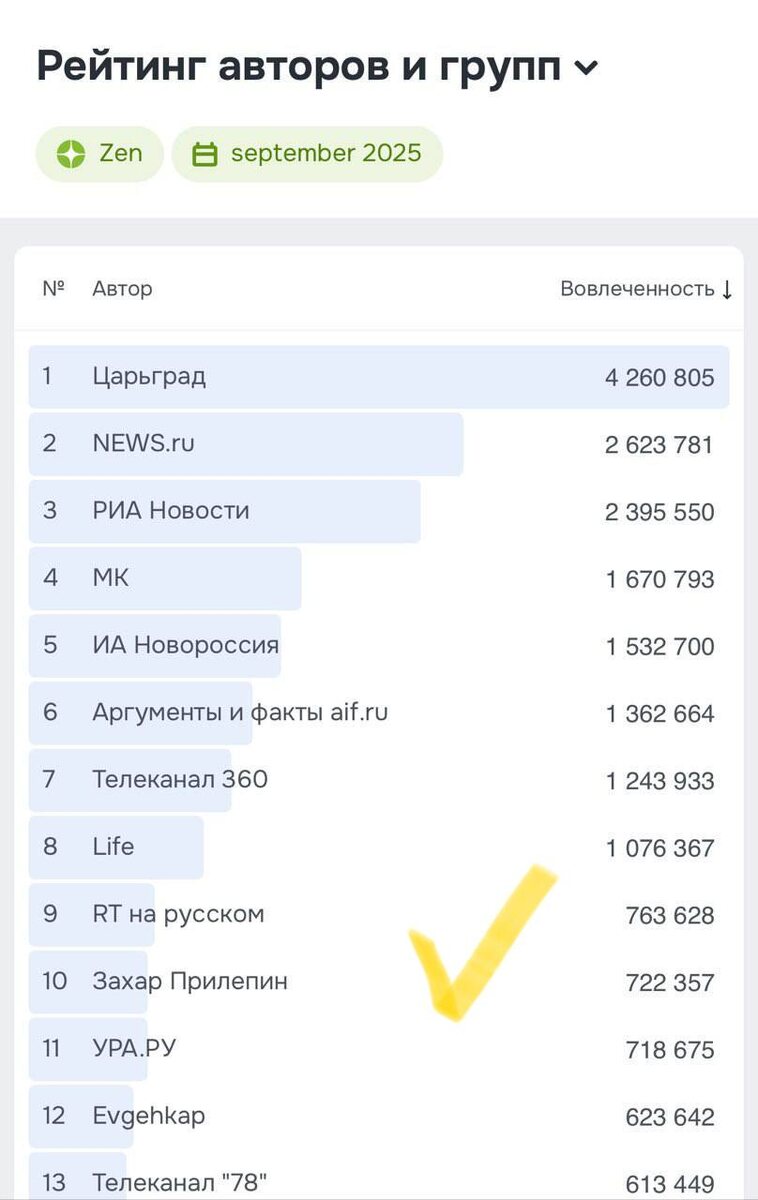Click the yellow checkmark overlay
Screen dimensions: 758x1200
tap(482, 943)
